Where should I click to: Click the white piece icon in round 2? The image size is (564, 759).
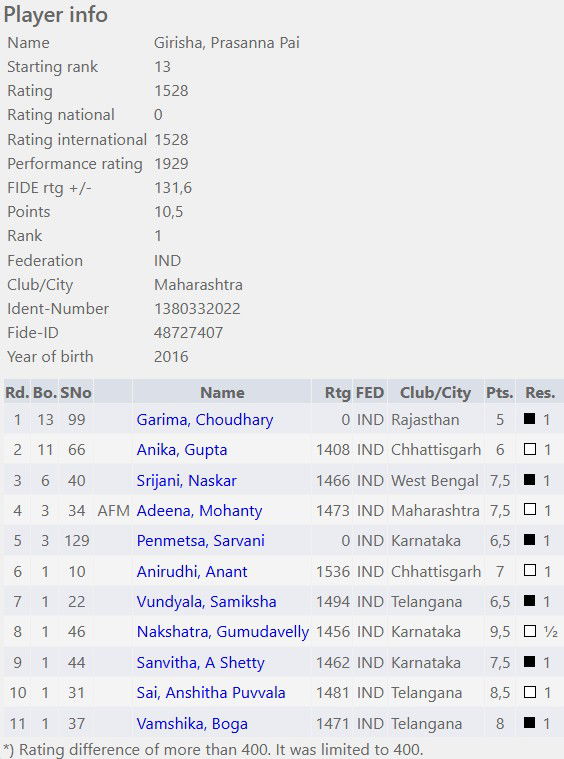pos(530,449)
